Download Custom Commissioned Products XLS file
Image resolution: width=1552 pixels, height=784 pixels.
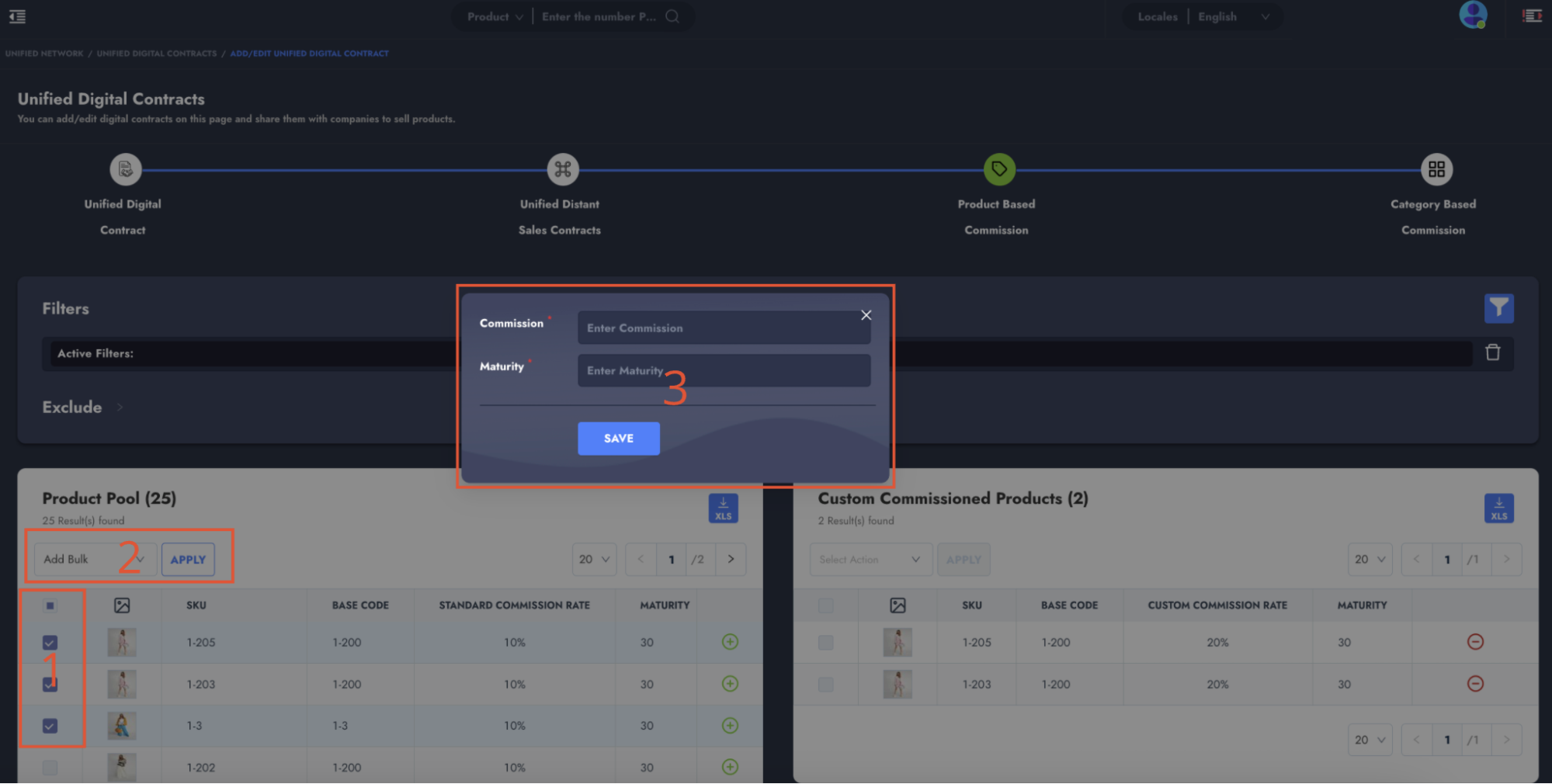pyautogui.click(x=1498, y=508)
